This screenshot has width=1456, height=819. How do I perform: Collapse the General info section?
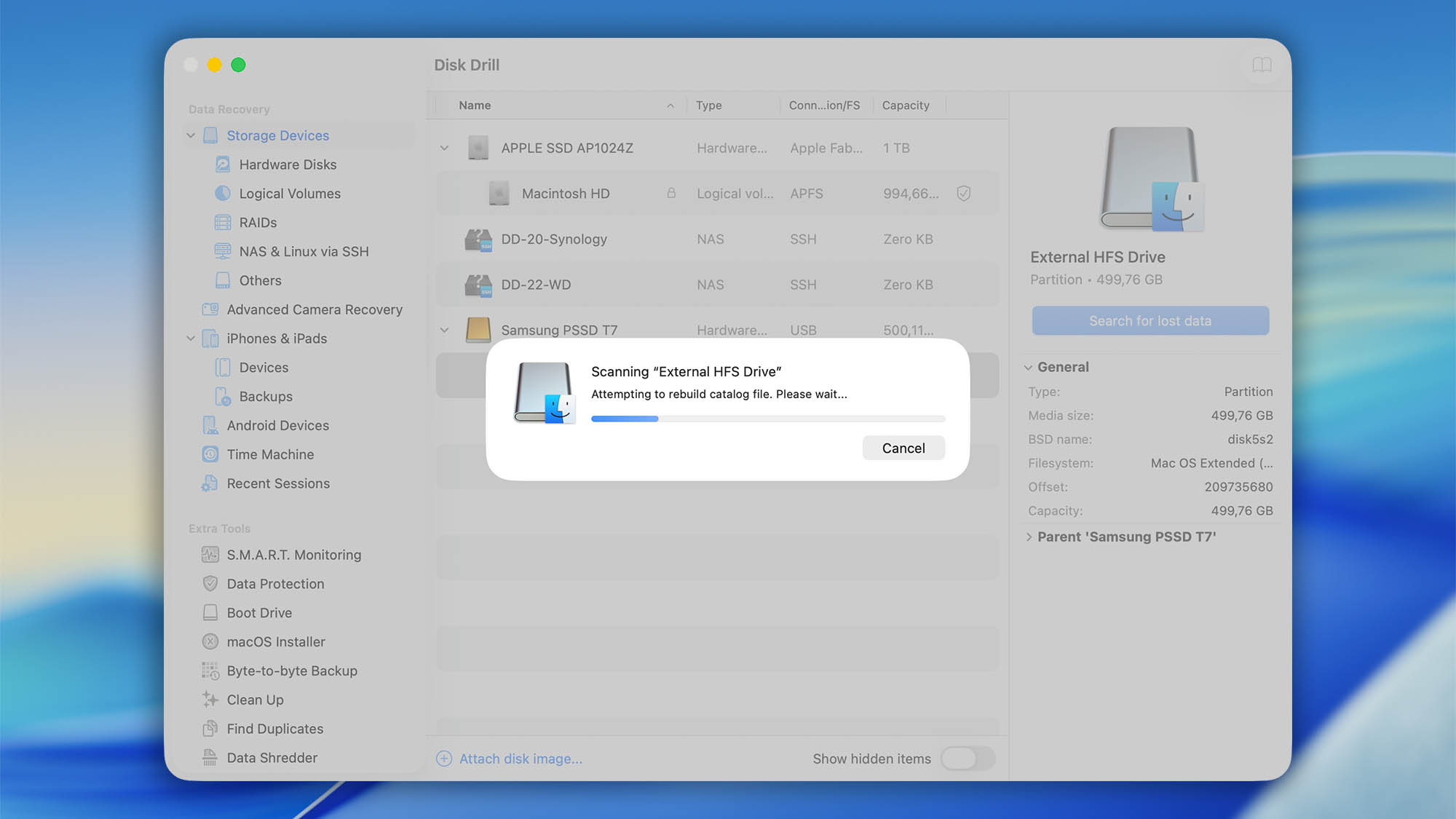click(1028, 367)
